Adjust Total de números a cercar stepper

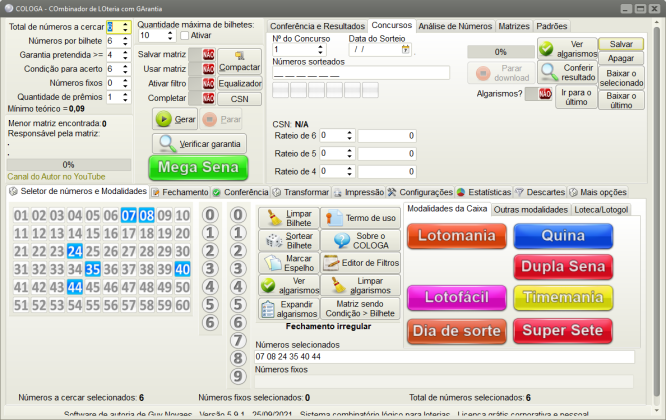(x=125, y=27)
